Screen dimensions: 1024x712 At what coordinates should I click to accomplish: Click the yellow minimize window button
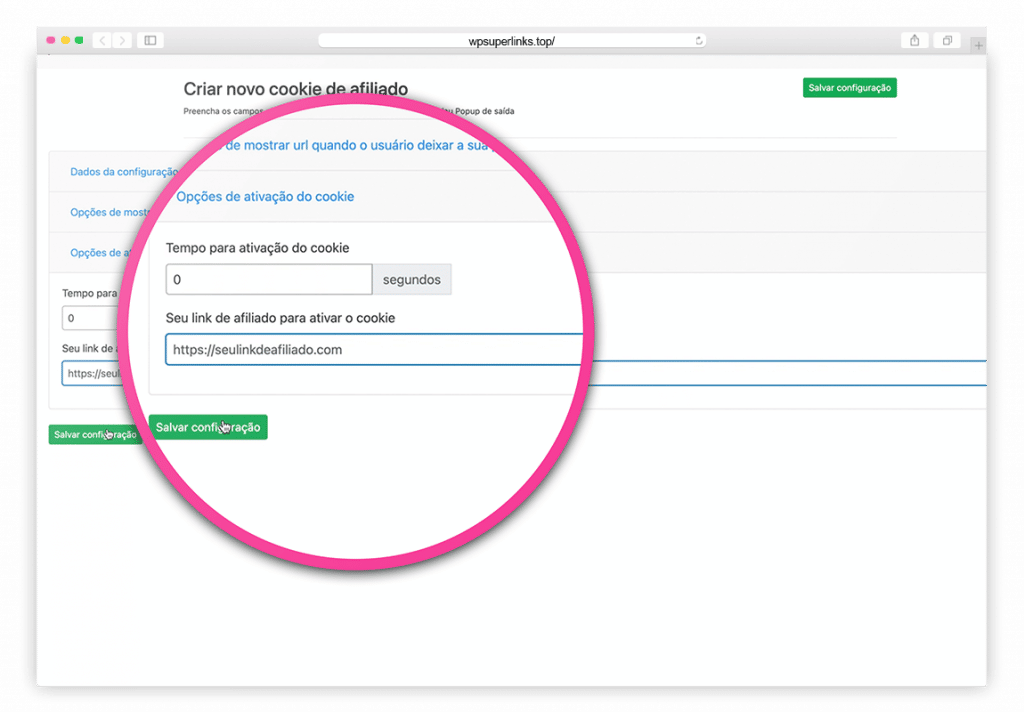(x=65, y=40)
